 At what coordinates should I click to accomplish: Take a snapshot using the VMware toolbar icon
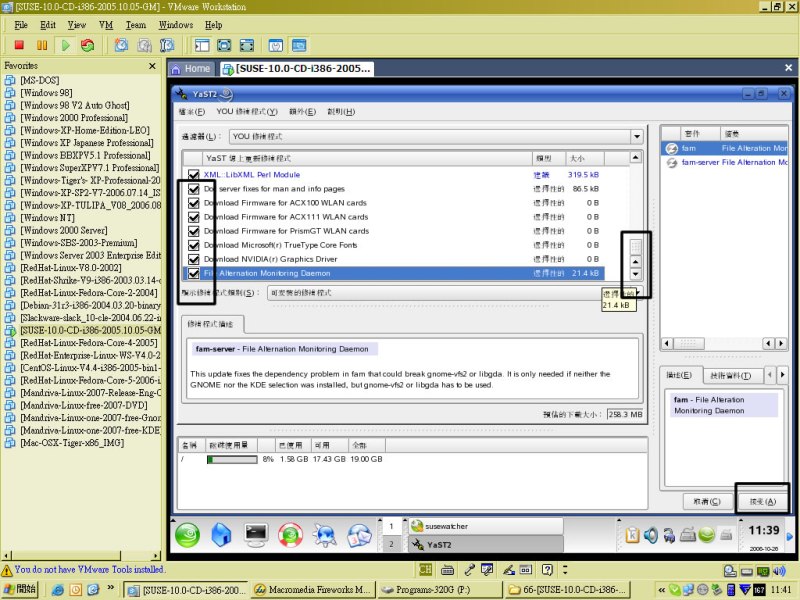point(121,45)
